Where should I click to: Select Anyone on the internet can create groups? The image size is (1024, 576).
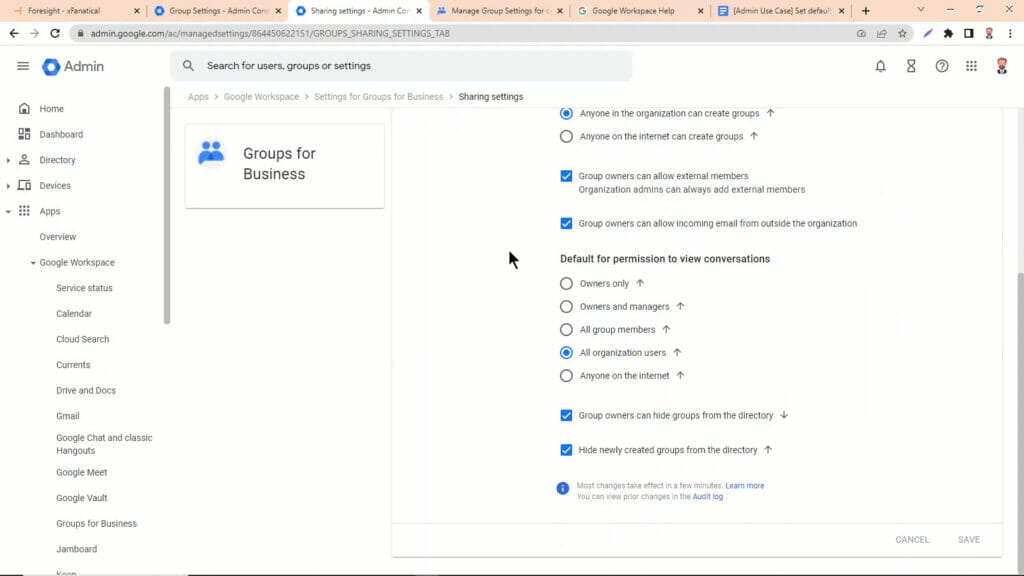(566, 136)
